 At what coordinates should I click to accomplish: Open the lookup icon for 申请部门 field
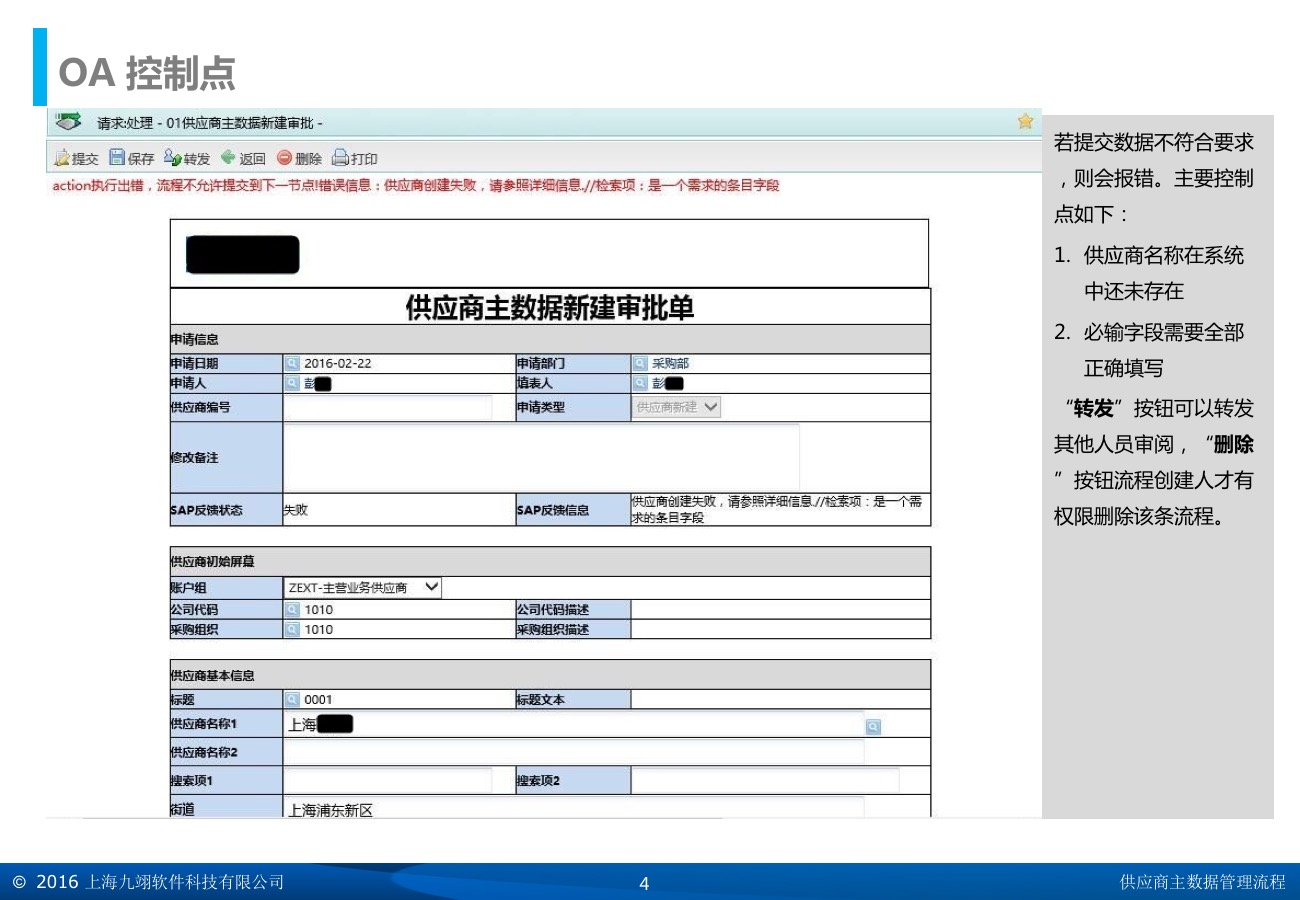[x=640, y=363]
